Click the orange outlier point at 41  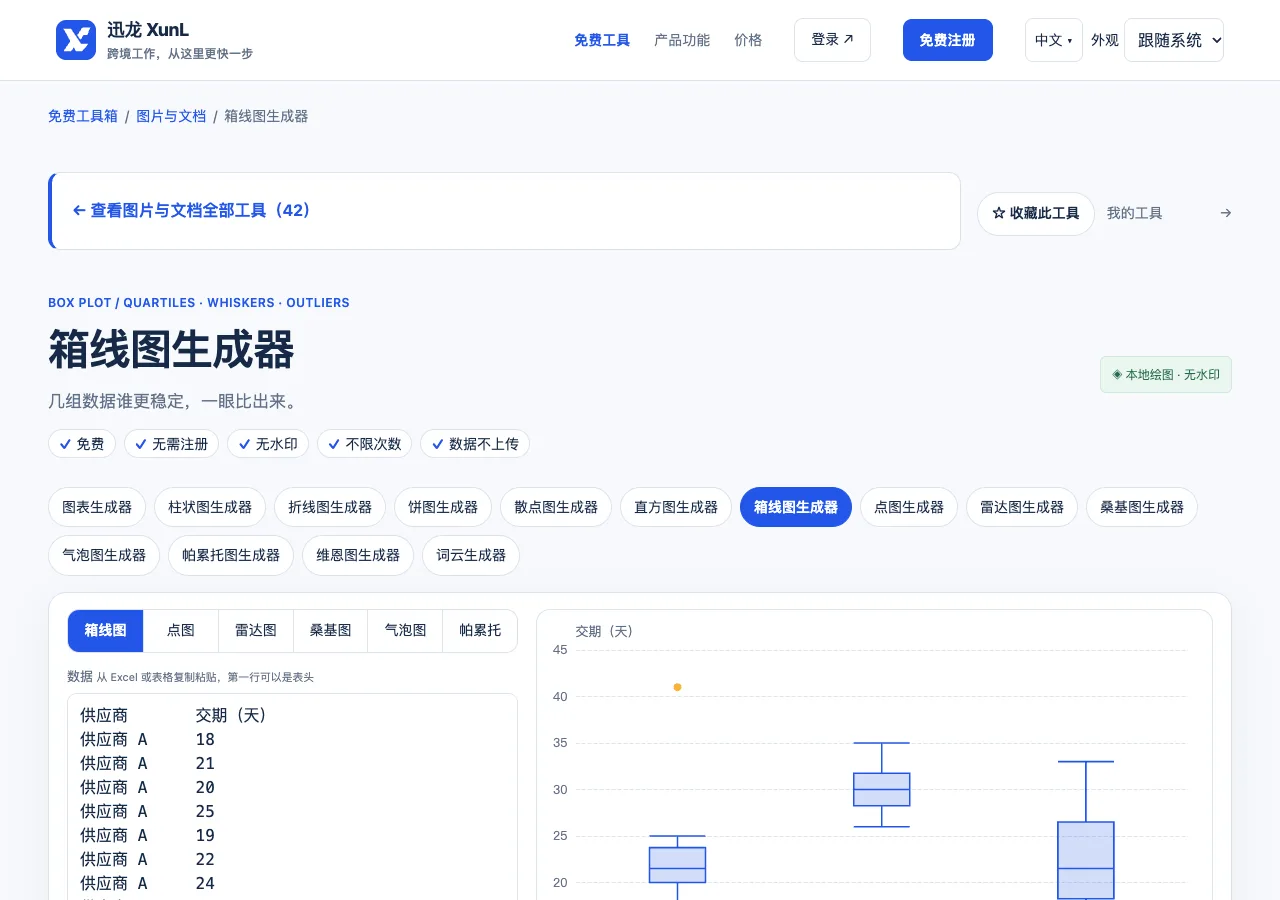point(677,687)
